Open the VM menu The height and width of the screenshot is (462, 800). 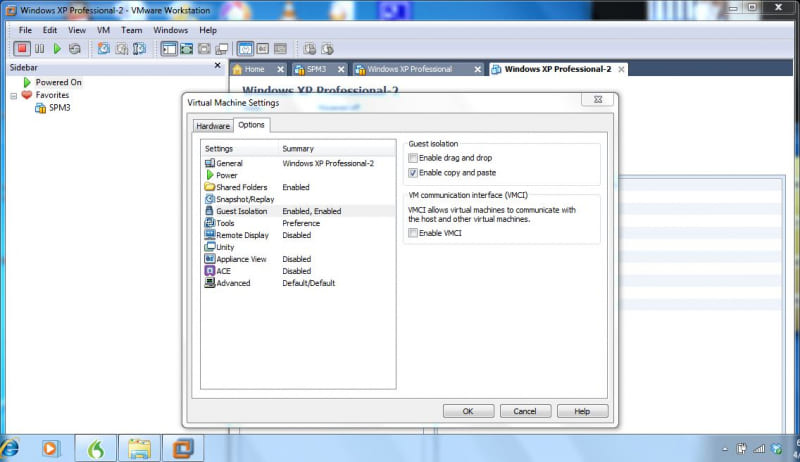(104, 30)
